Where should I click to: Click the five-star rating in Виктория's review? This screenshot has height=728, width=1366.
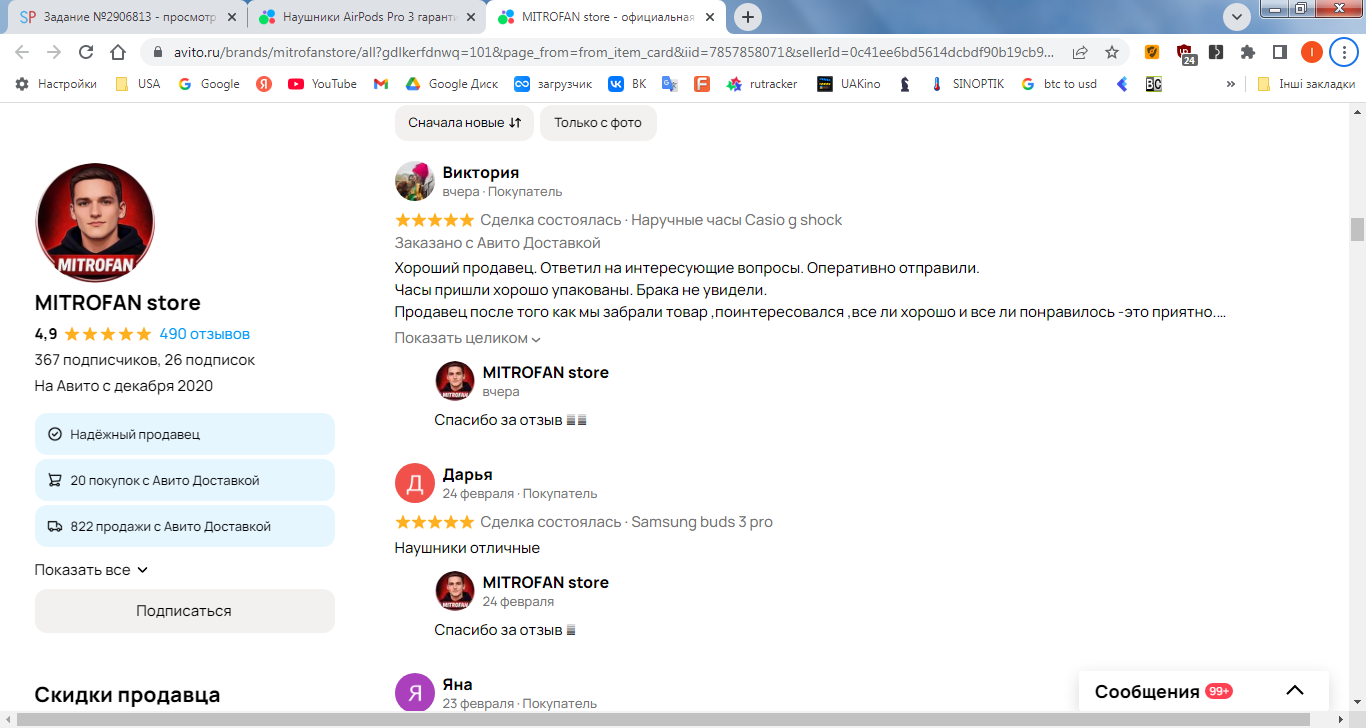click(434, 220)
